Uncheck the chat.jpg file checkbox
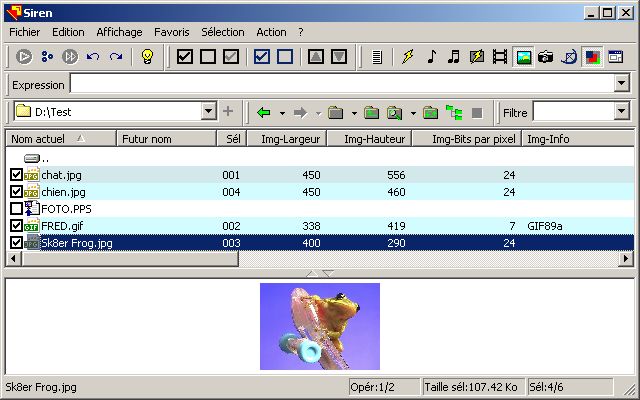Viewport: 640px width, 400px height. coord(16,175)
